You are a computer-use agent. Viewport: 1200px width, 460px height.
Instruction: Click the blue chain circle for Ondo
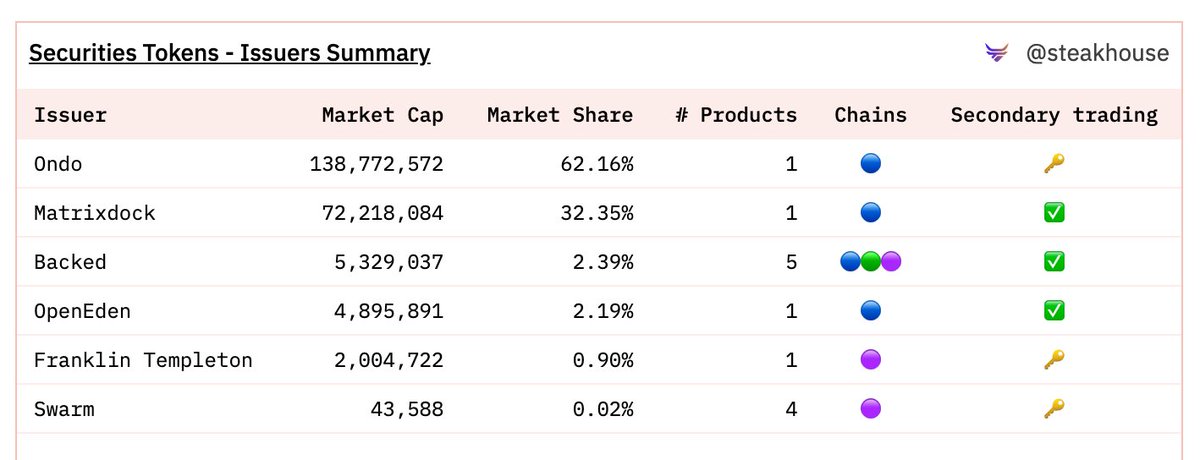[871, 163]
